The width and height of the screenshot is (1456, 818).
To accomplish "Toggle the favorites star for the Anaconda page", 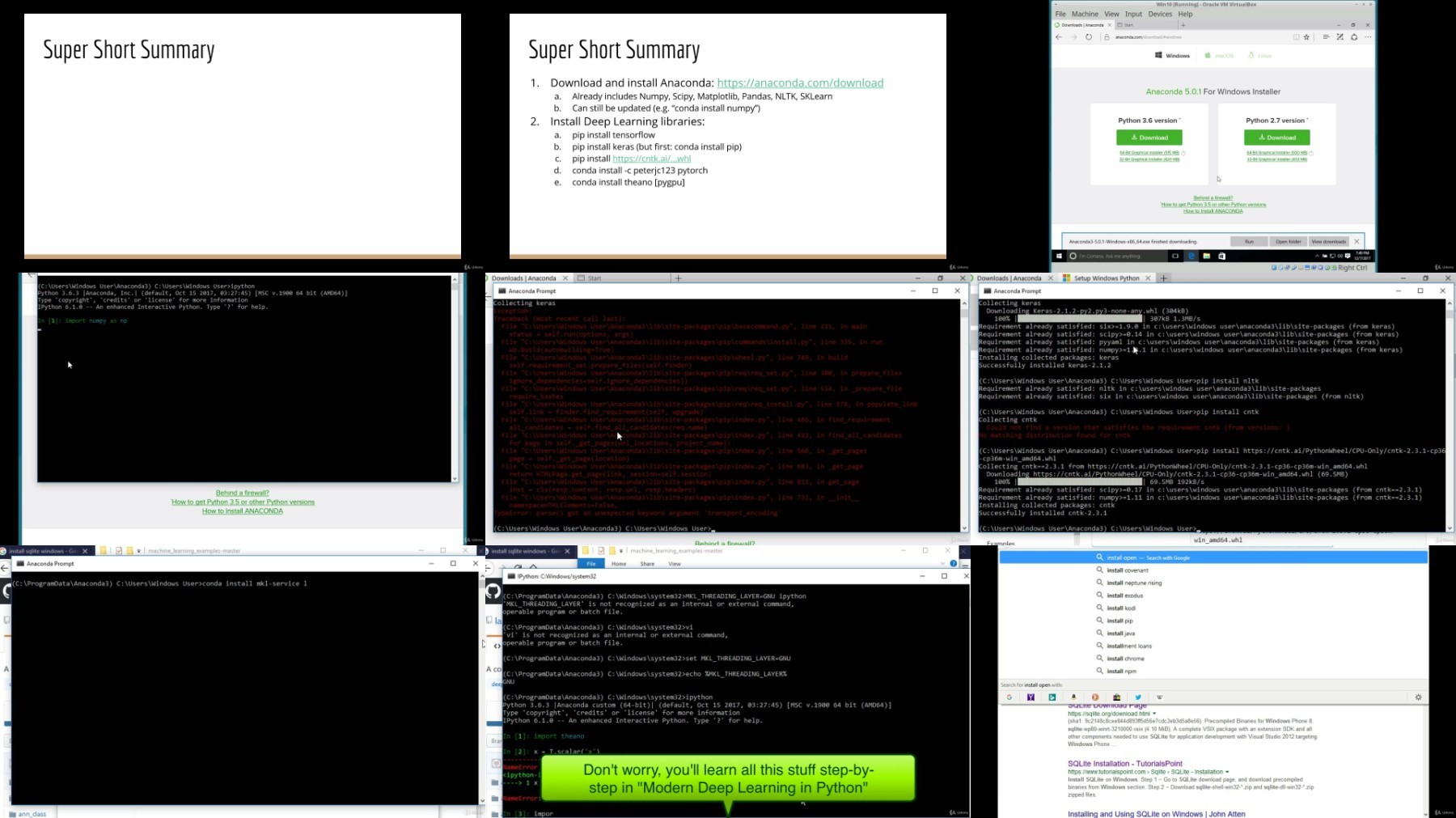I will click(x=1306, y=36).
